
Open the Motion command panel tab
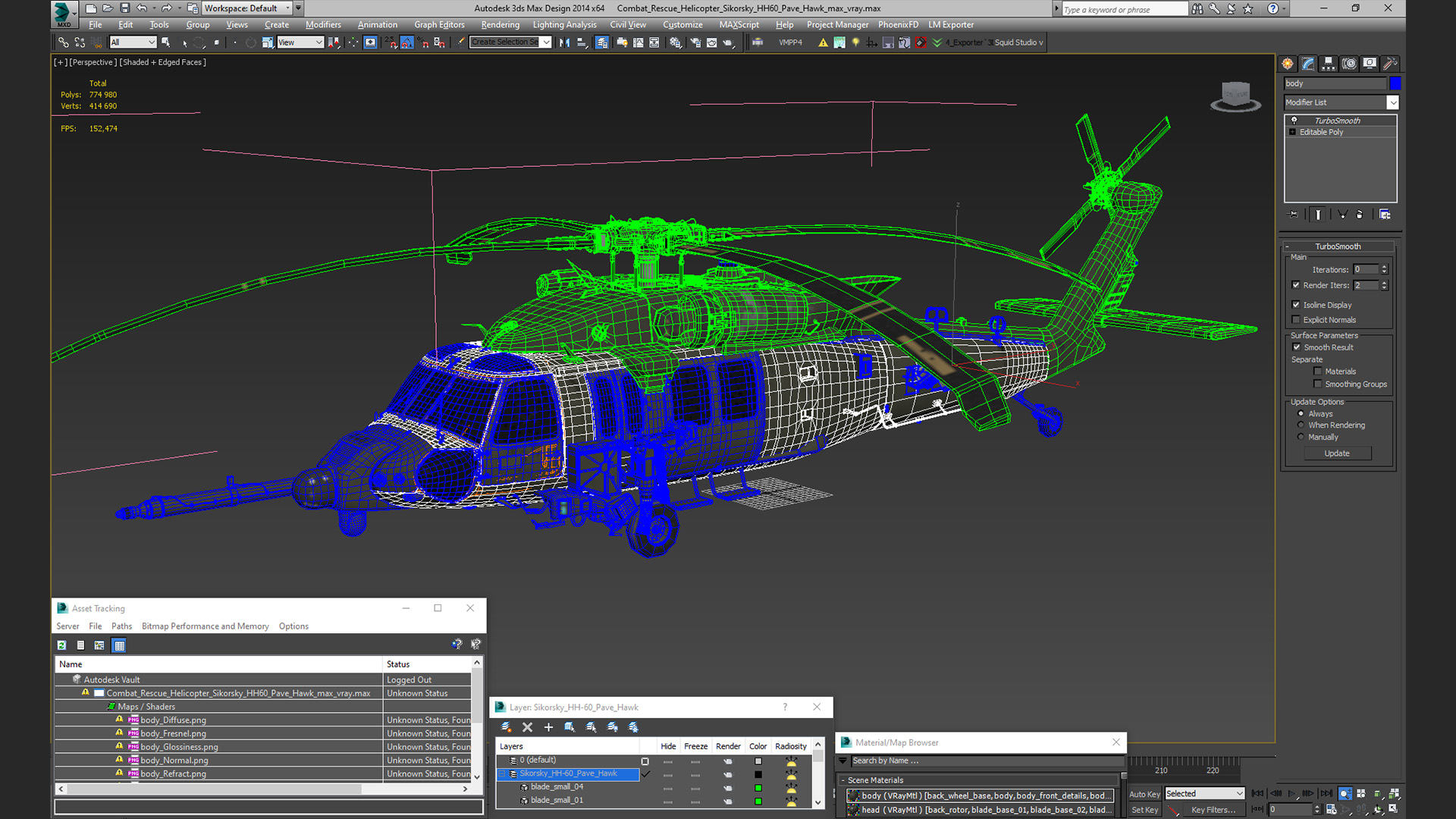click(x=1349, y=64)
